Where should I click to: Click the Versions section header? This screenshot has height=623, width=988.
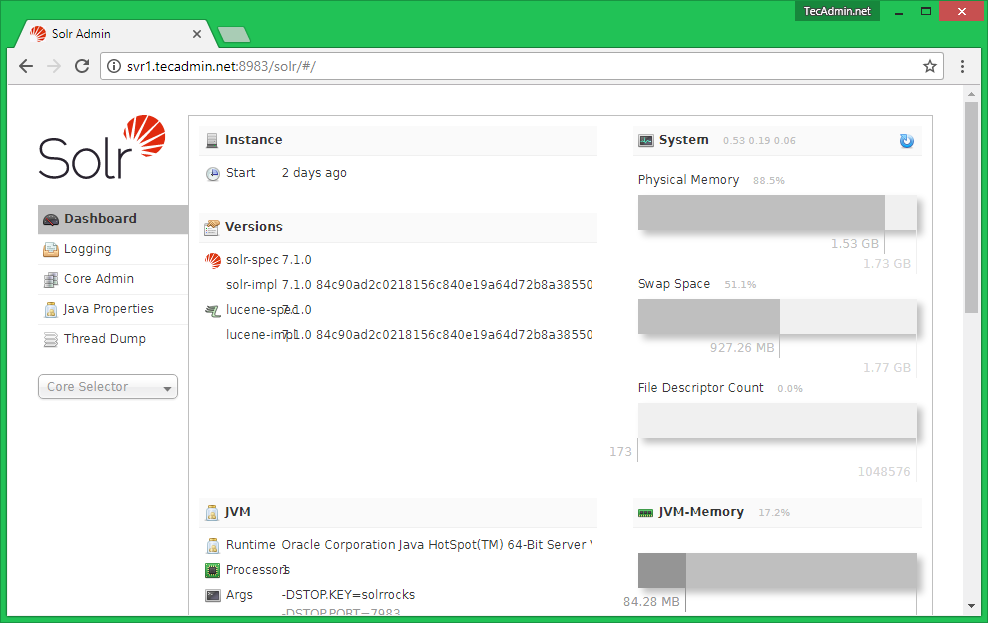[x=398, y=227]
